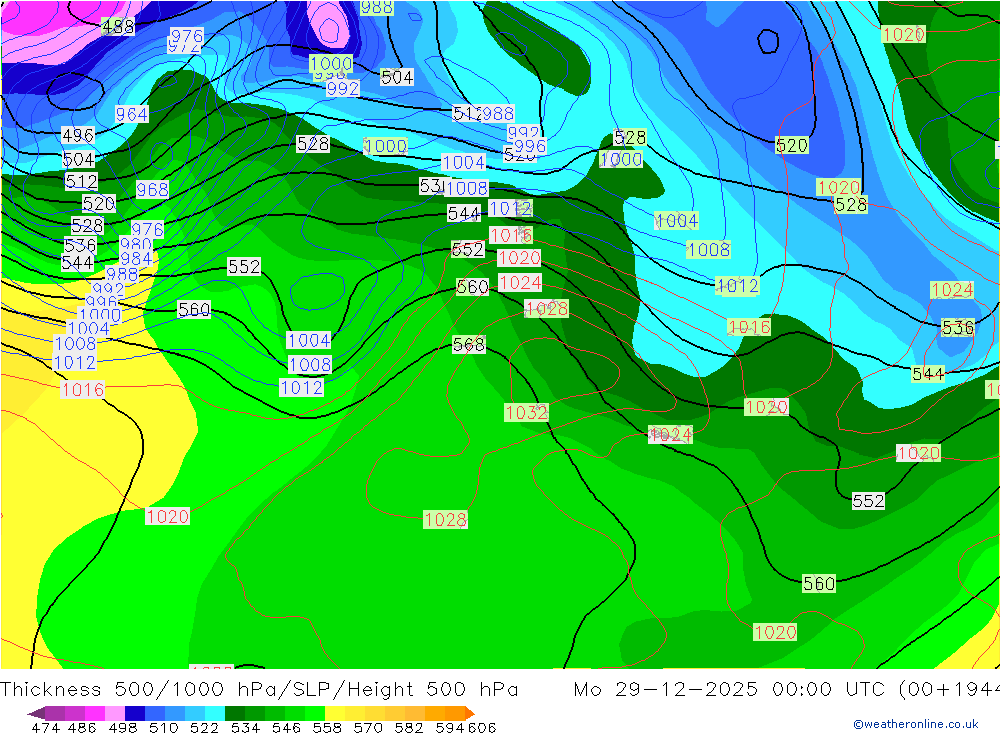Click the legend value '606'

[482, 727]
